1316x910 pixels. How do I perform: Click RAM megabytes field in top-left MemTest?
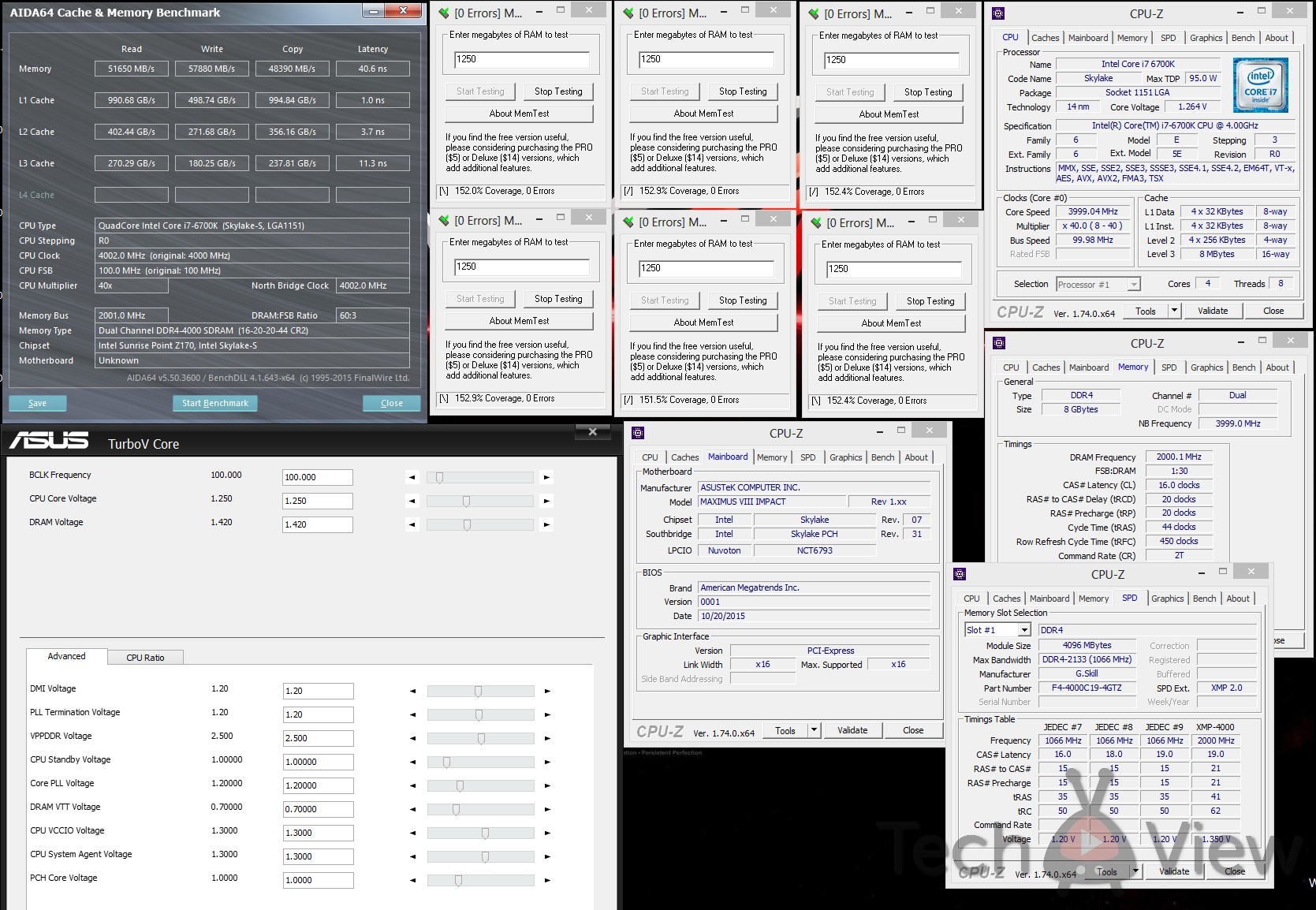tap(522, 59)
